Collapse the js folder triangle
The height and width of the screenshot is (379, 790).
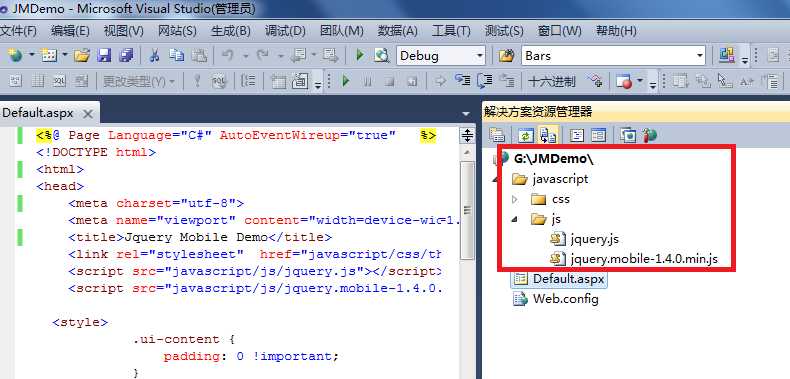(515, 219)
